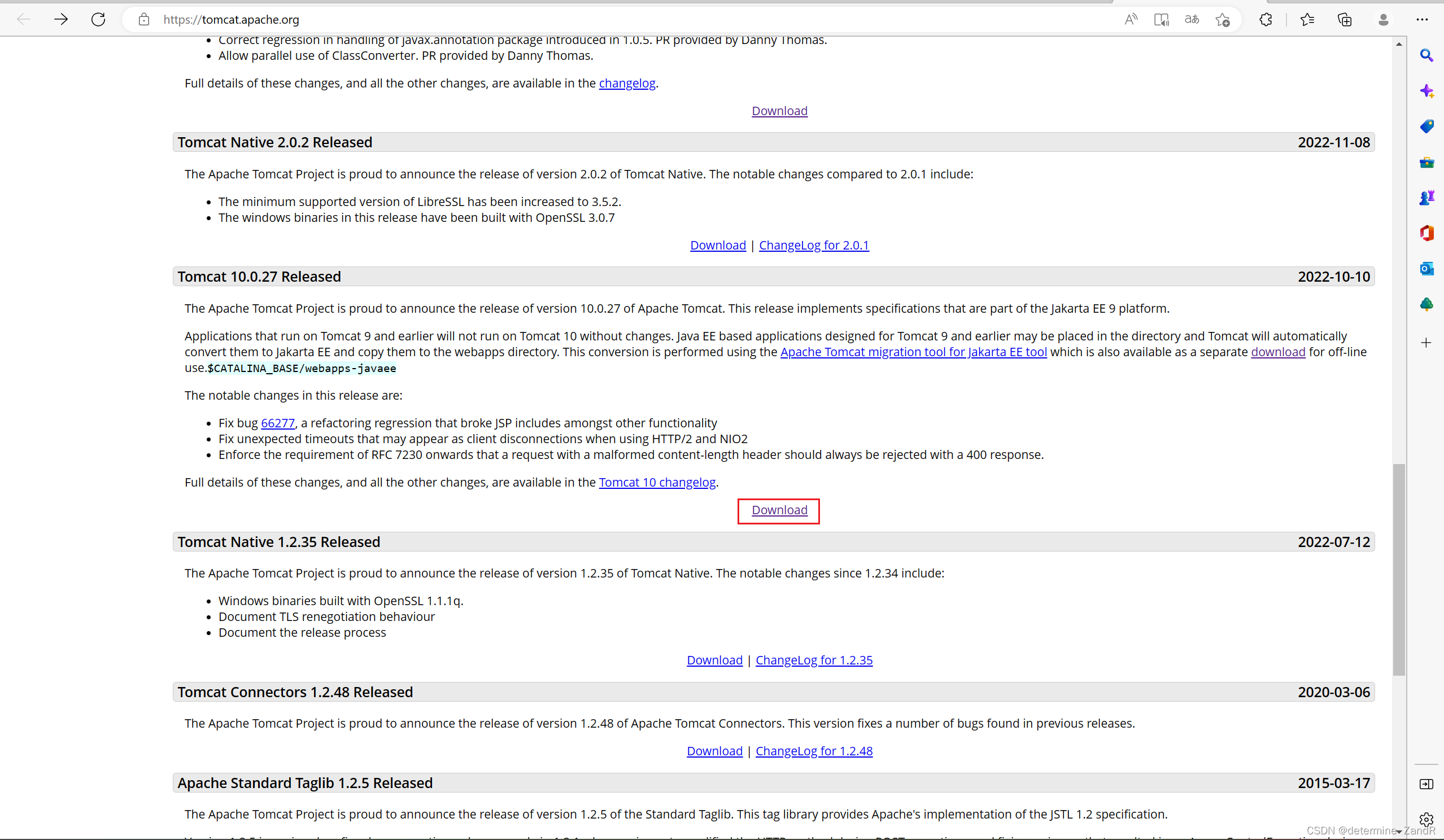
Task: Click Tomcat 10.0.27 Released heading
Action: coord(259,277)
